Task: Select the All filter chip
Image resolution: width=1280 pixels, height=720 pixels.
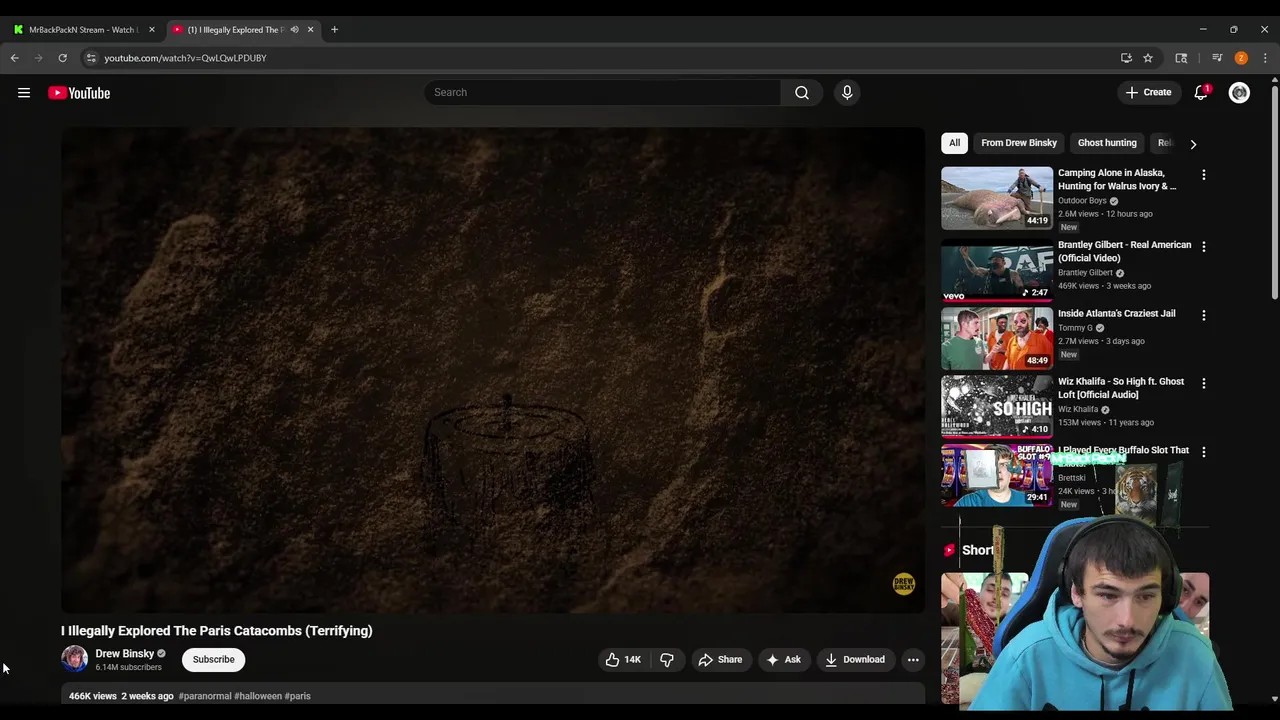Action: [x=954, y=143]
